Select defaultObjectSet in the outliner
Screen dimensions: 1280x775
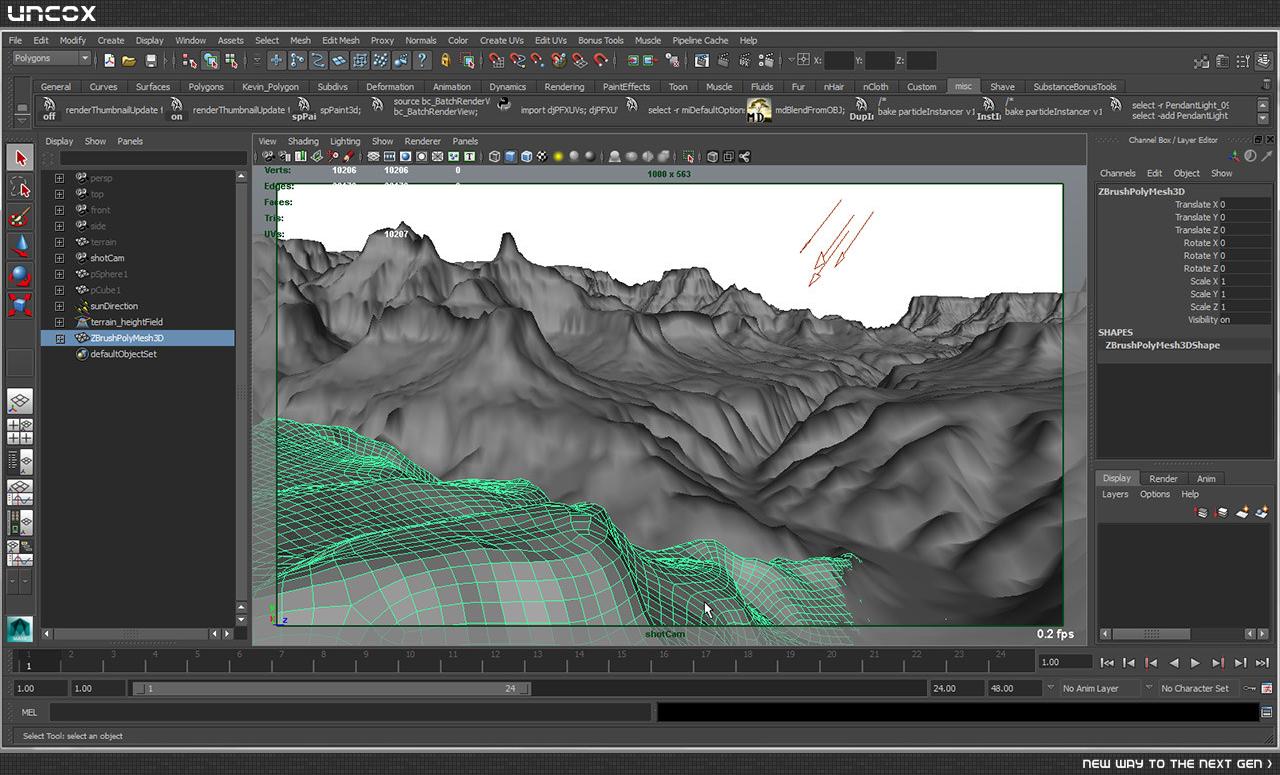tap(123, 354)
